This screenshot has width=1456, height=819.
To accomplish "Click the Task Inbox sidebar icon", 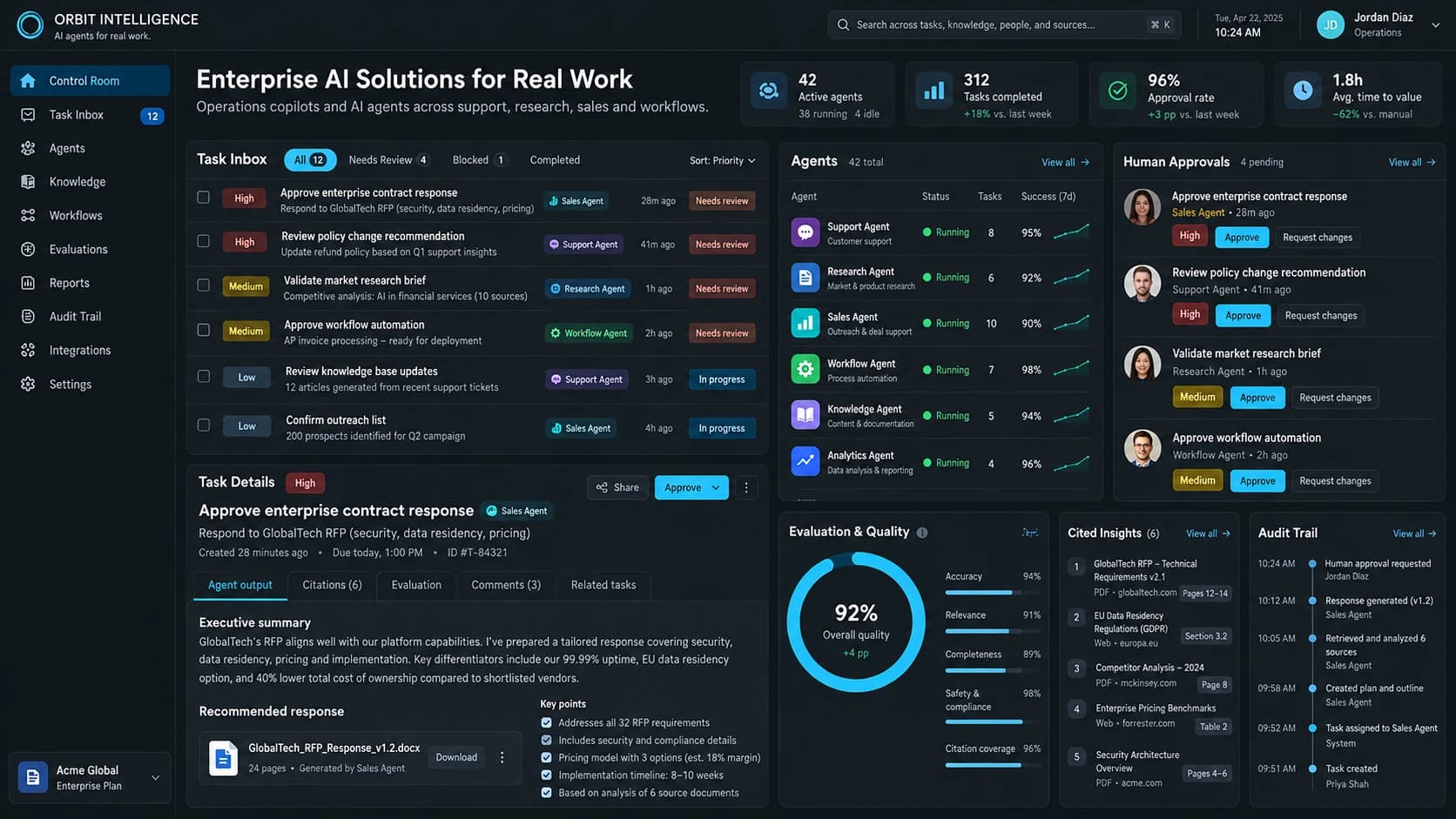I will click(x=28, y=115).
